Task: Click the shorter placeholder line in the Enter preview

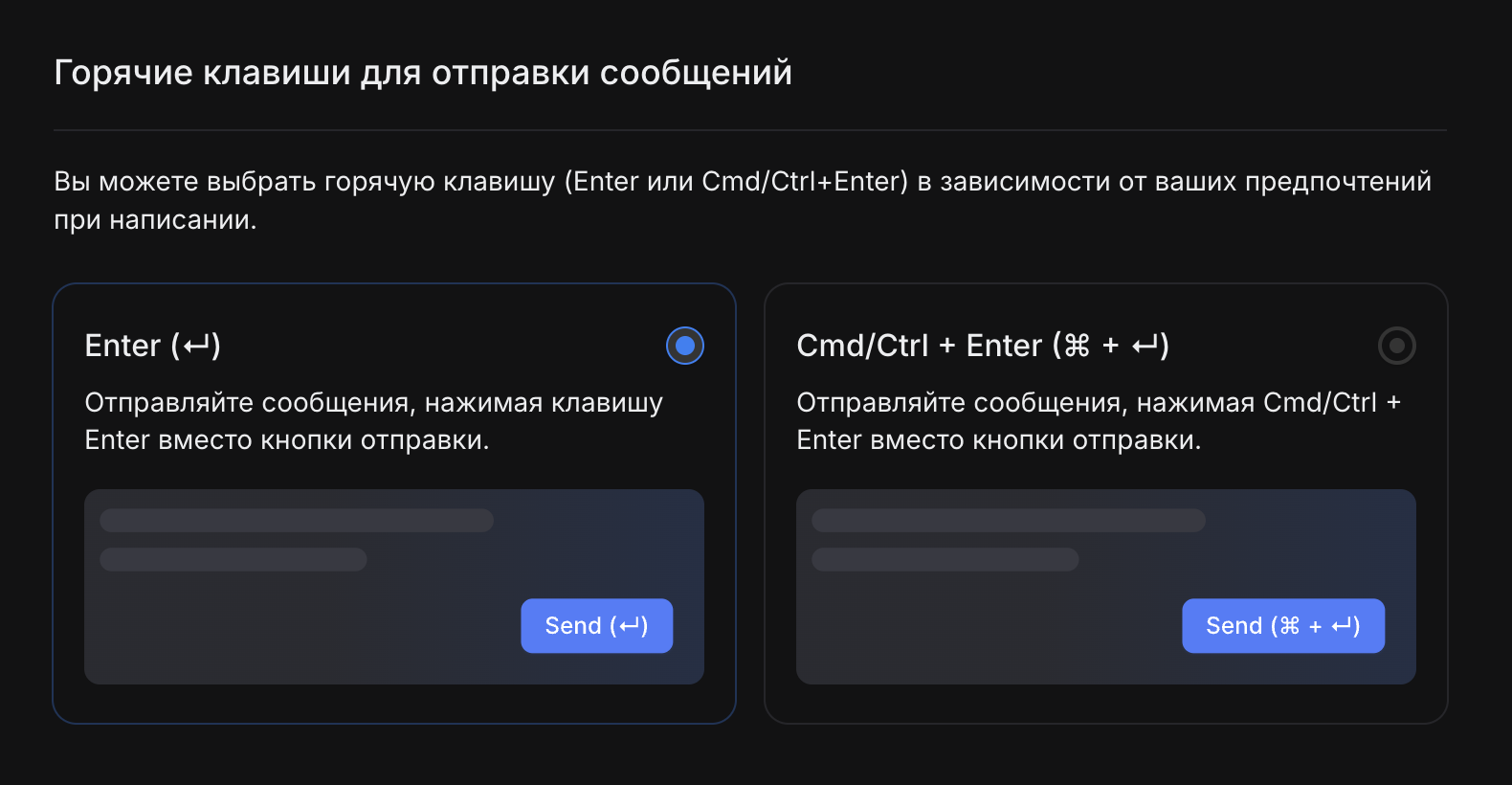Action: coord(233,559)
